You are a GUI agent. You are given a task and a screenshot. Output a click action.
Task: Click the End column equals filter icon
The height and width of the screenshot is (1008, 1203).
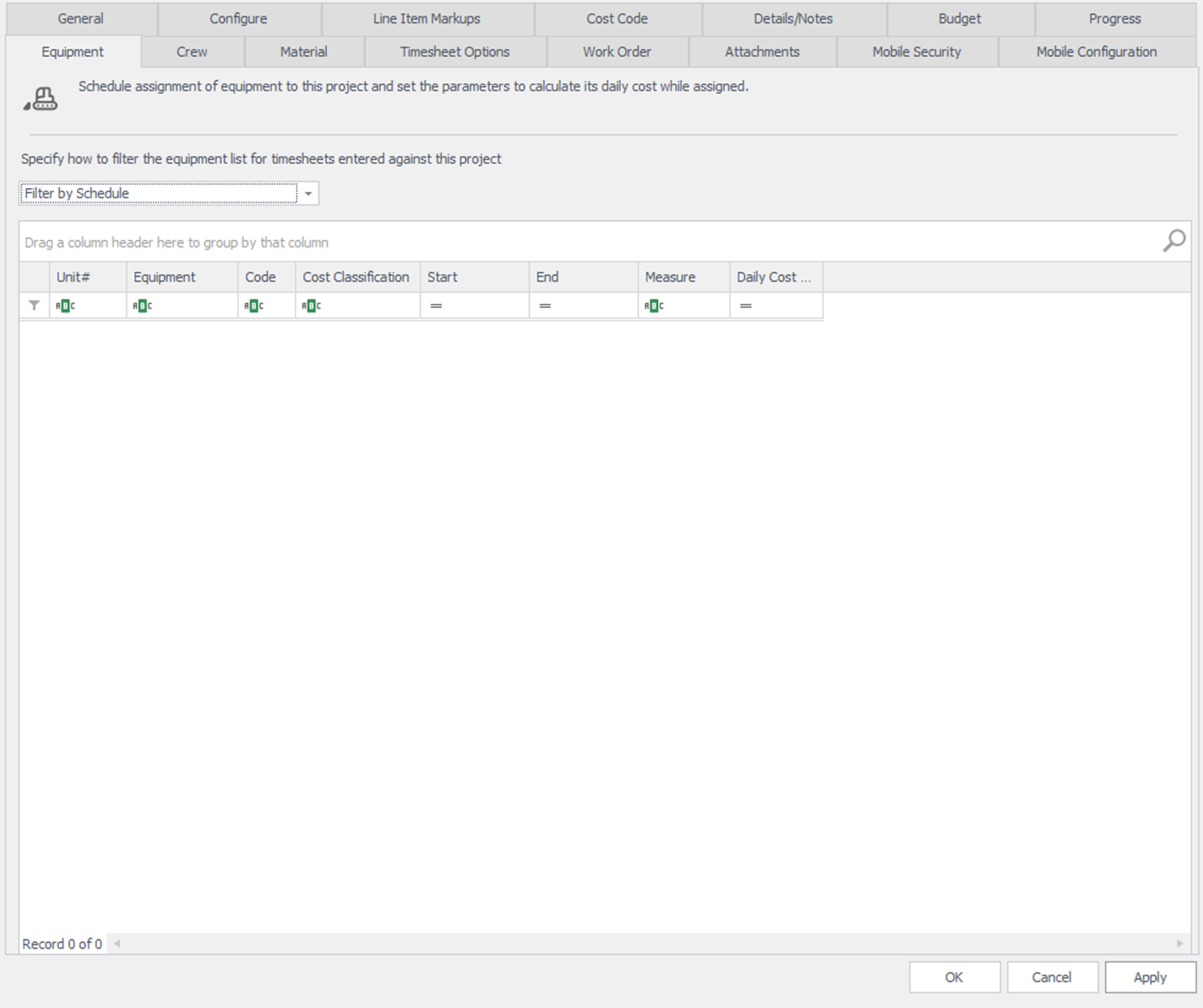point(545,306)
